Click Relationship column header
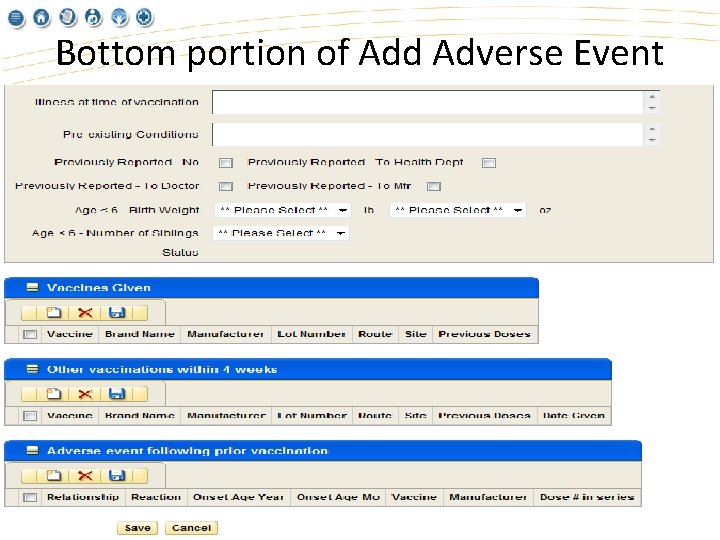This screenshot has height=540, width=720. (x=83, y=497)
